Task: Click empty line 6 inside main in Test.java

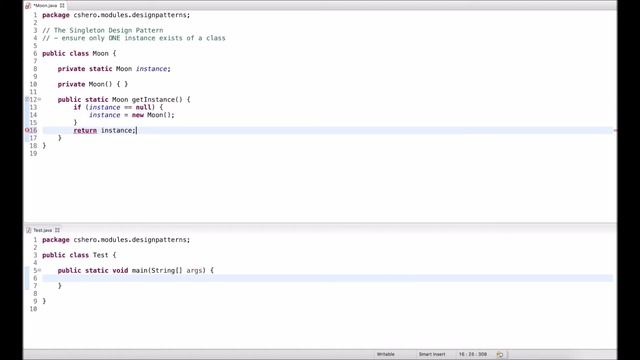Action: coord(327,278)
